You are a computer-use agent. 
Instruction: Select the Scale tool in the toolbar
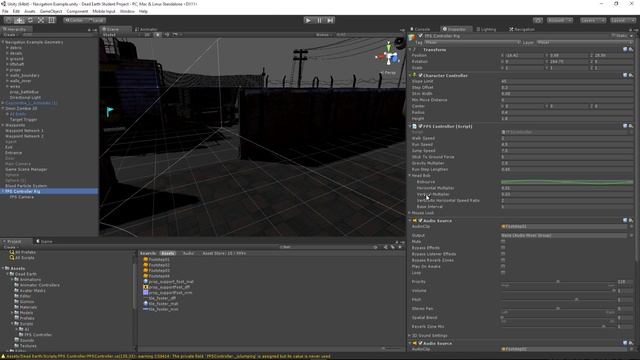(x=41, y=20)
